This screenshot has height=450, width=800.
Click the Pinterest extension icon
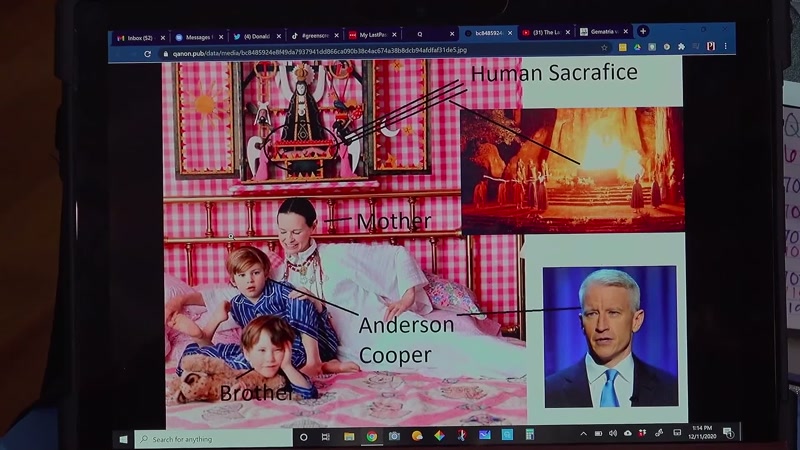click(x=710, y=46)
